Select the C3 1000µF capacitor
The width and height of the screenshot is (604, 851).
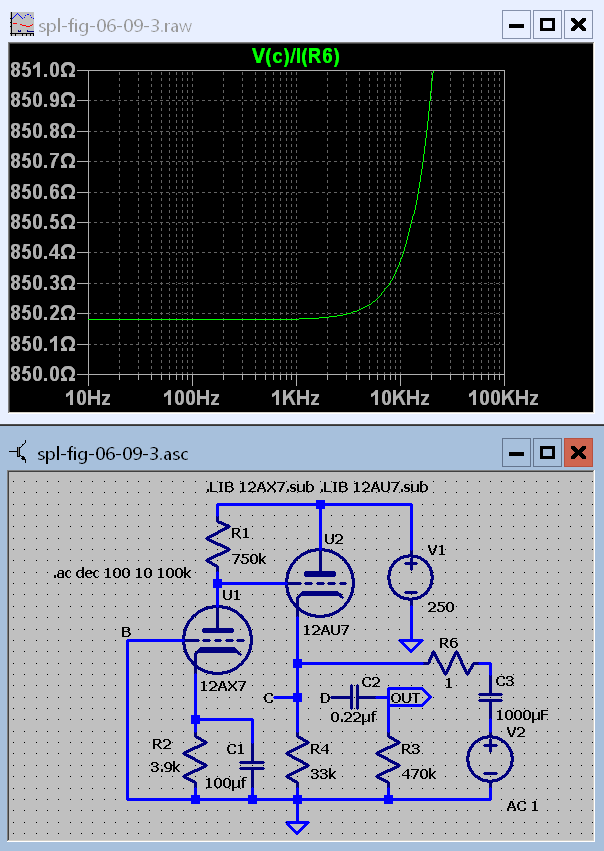[x=491, y=695]
